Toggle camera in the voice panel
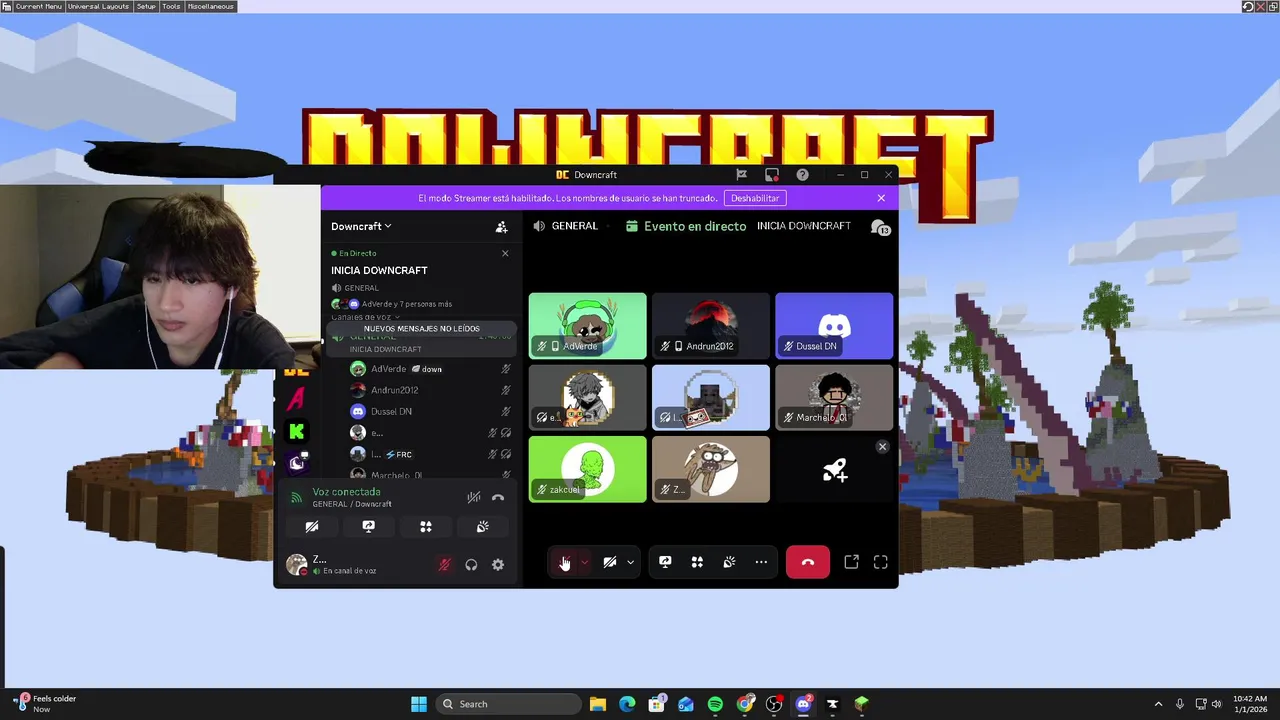The image size is (1280, 720). [312, 526]
